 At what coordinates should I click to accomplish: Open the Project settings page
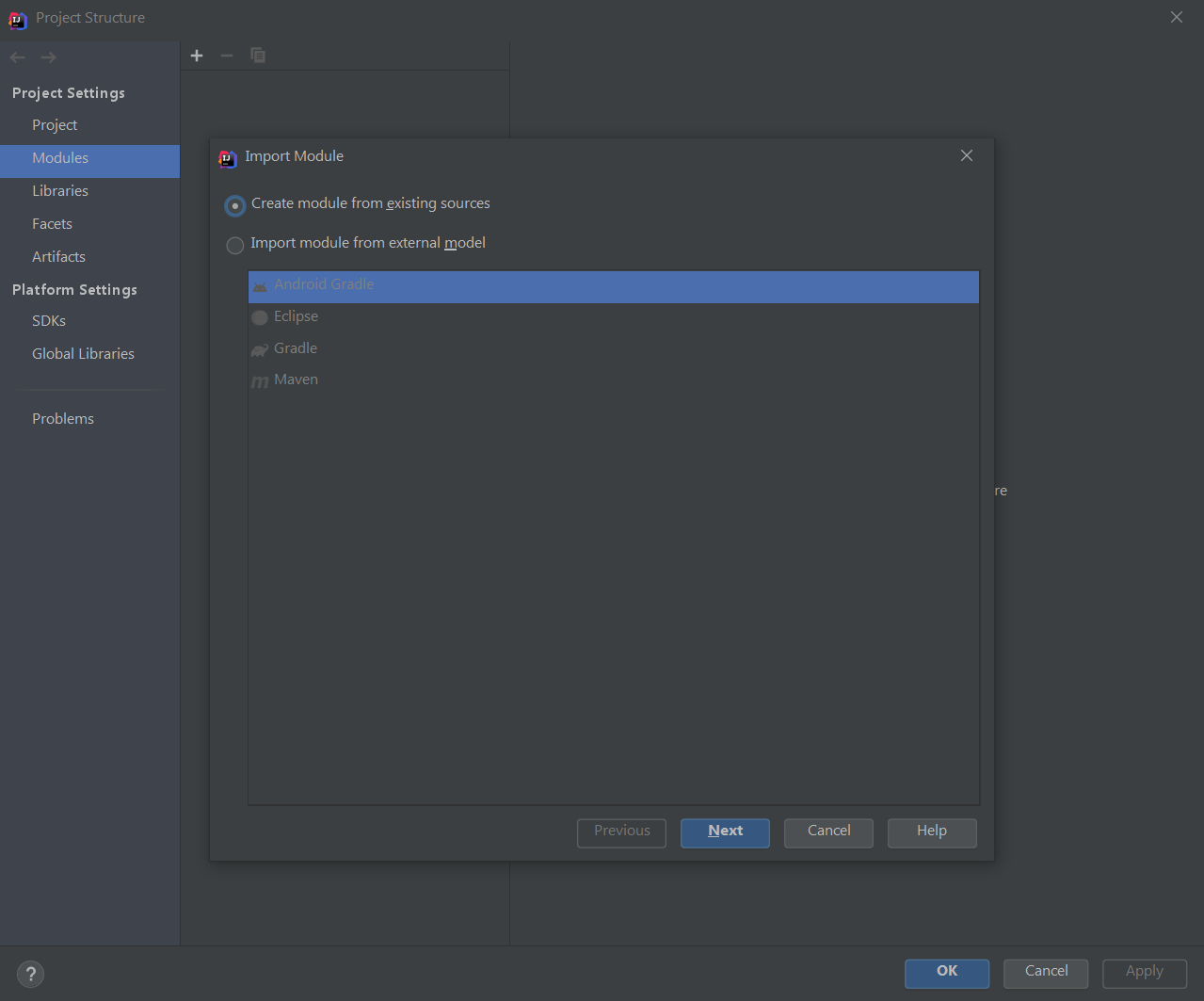pyautogui.click(x=89, y=125)
